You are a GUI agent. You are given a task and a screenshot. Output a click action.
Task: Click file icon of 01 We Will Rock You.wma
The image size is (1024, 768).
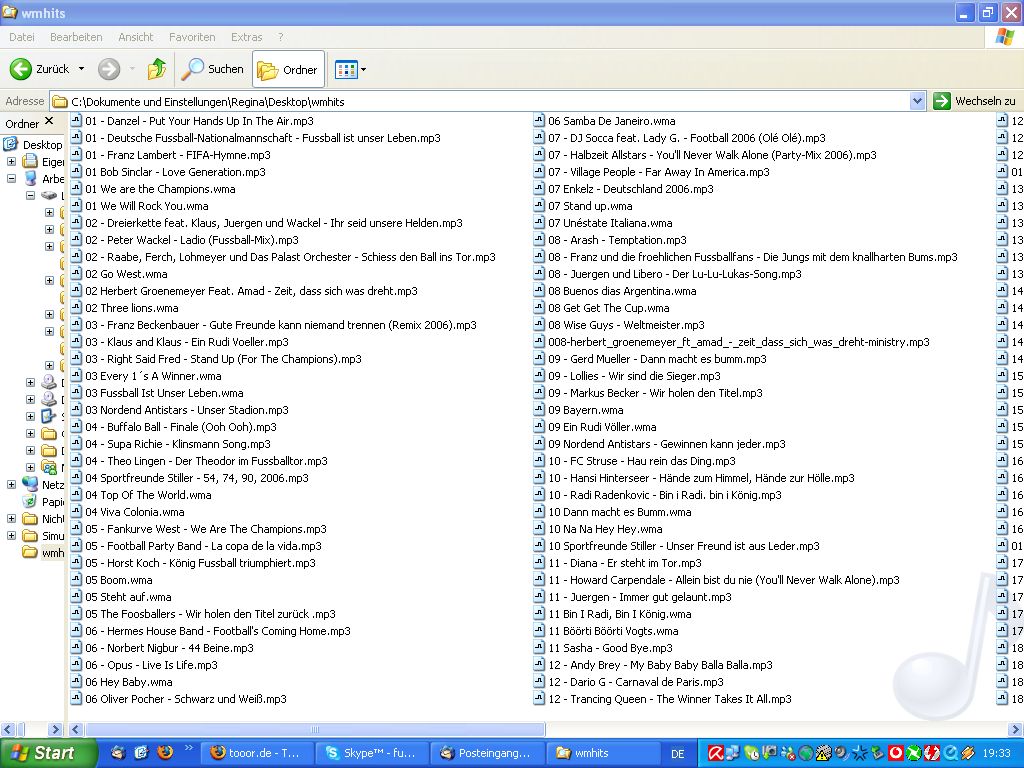76,206
